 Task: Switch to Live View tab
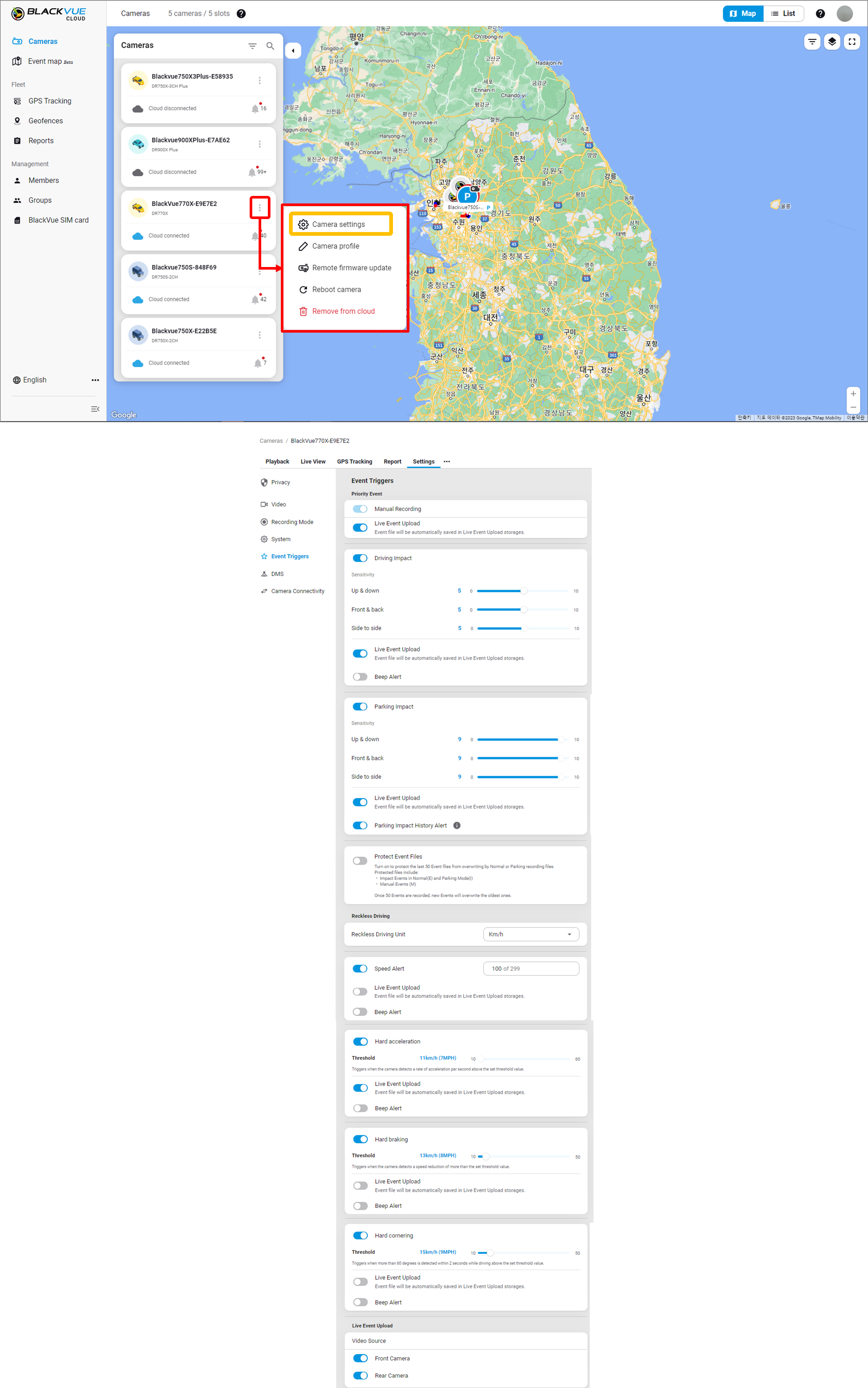click(313, 462)
